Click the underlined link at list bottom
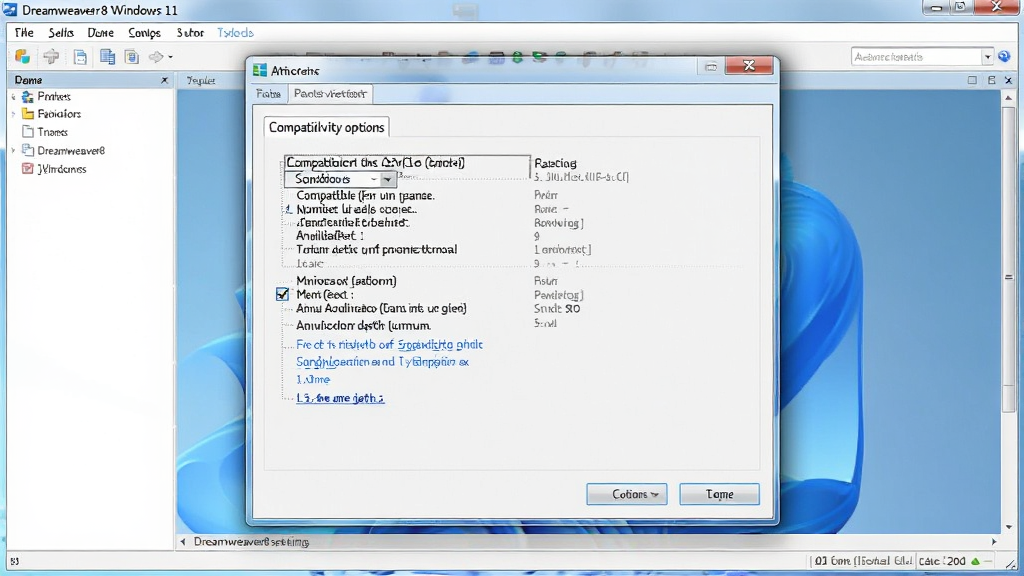This screenshot has width=1024, height=576. tap(340, 398)
